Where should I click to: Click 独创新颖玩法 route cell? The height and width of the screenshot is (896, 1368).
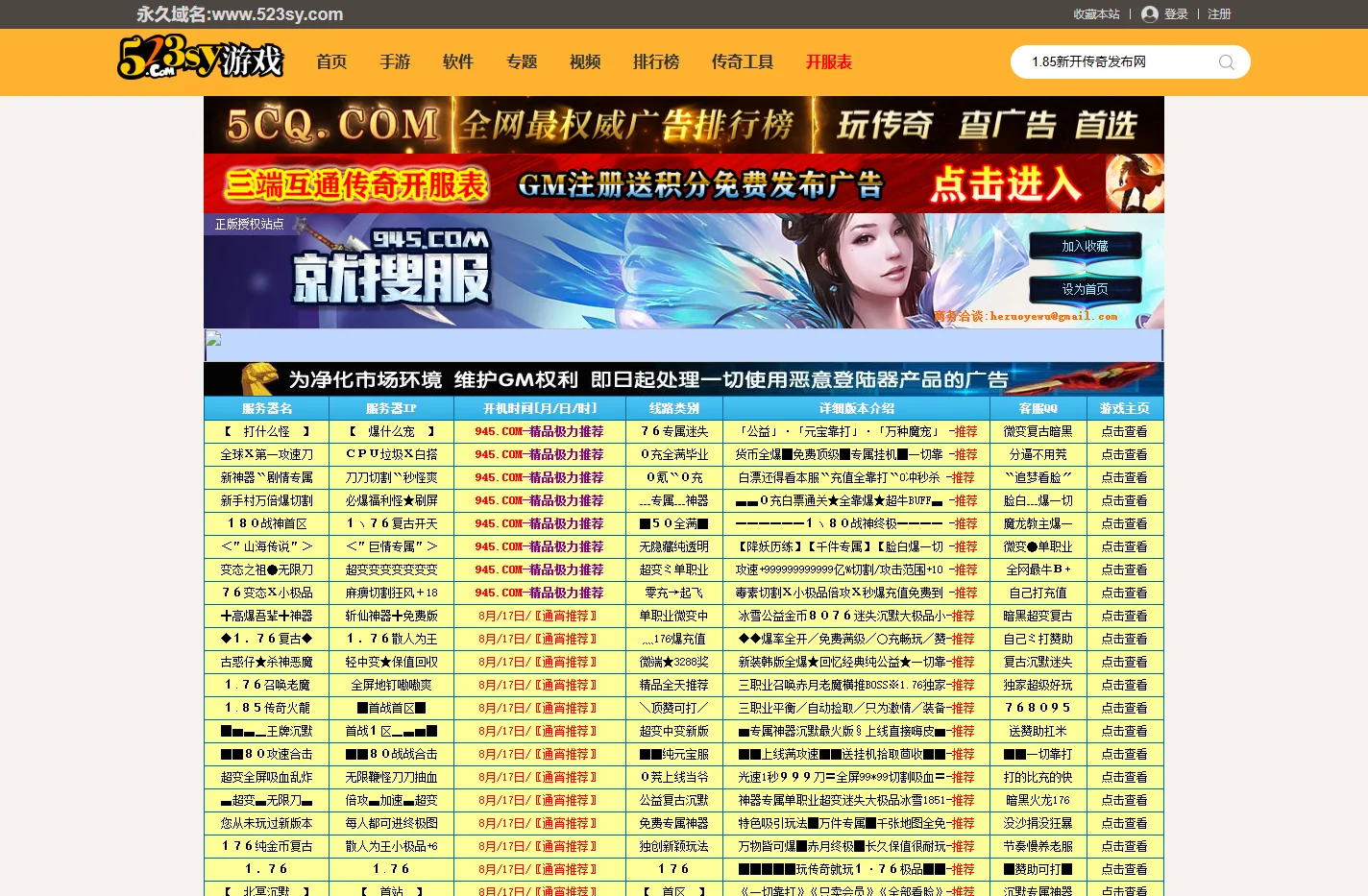pyautogui.click(x=674, y=846)
